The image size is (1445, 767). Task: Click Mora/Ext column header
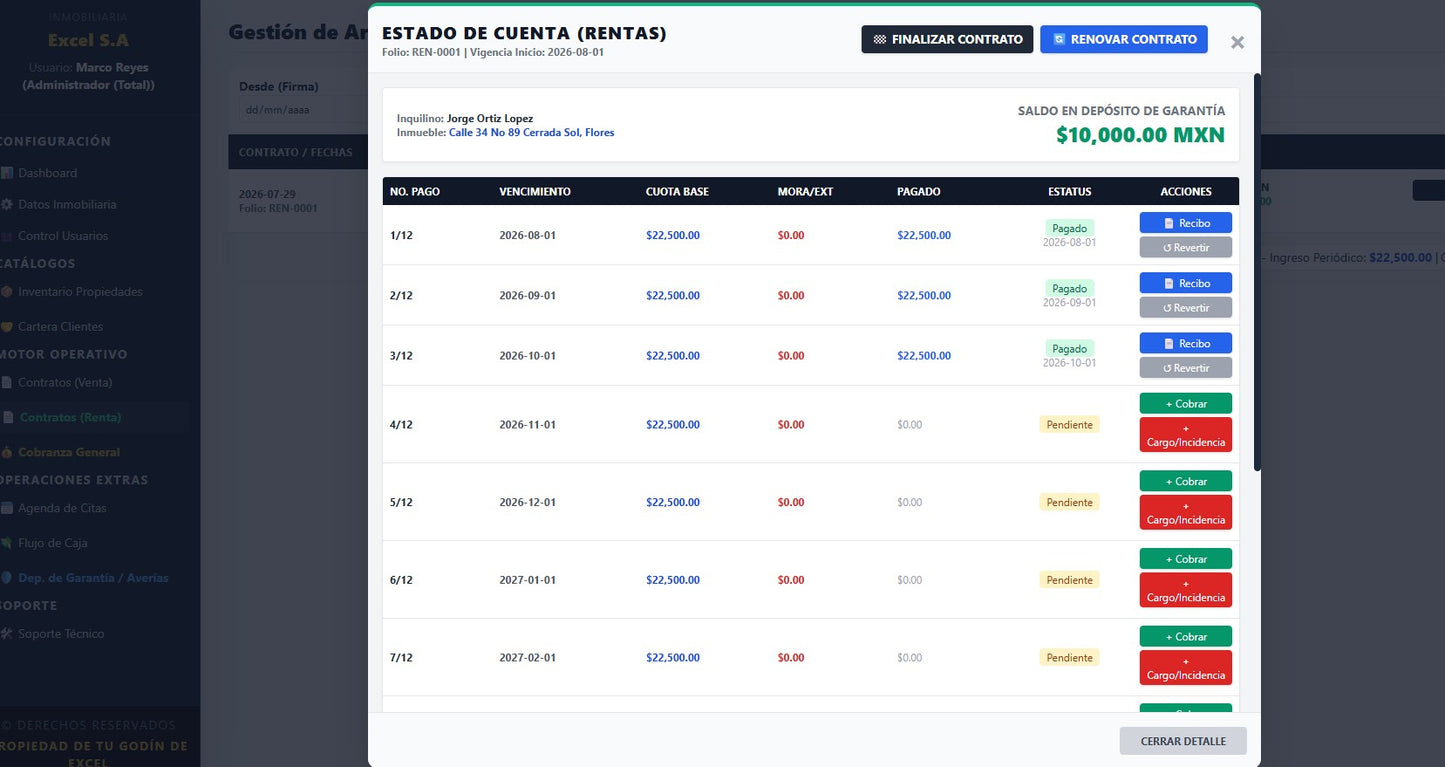tap(805, 191)
